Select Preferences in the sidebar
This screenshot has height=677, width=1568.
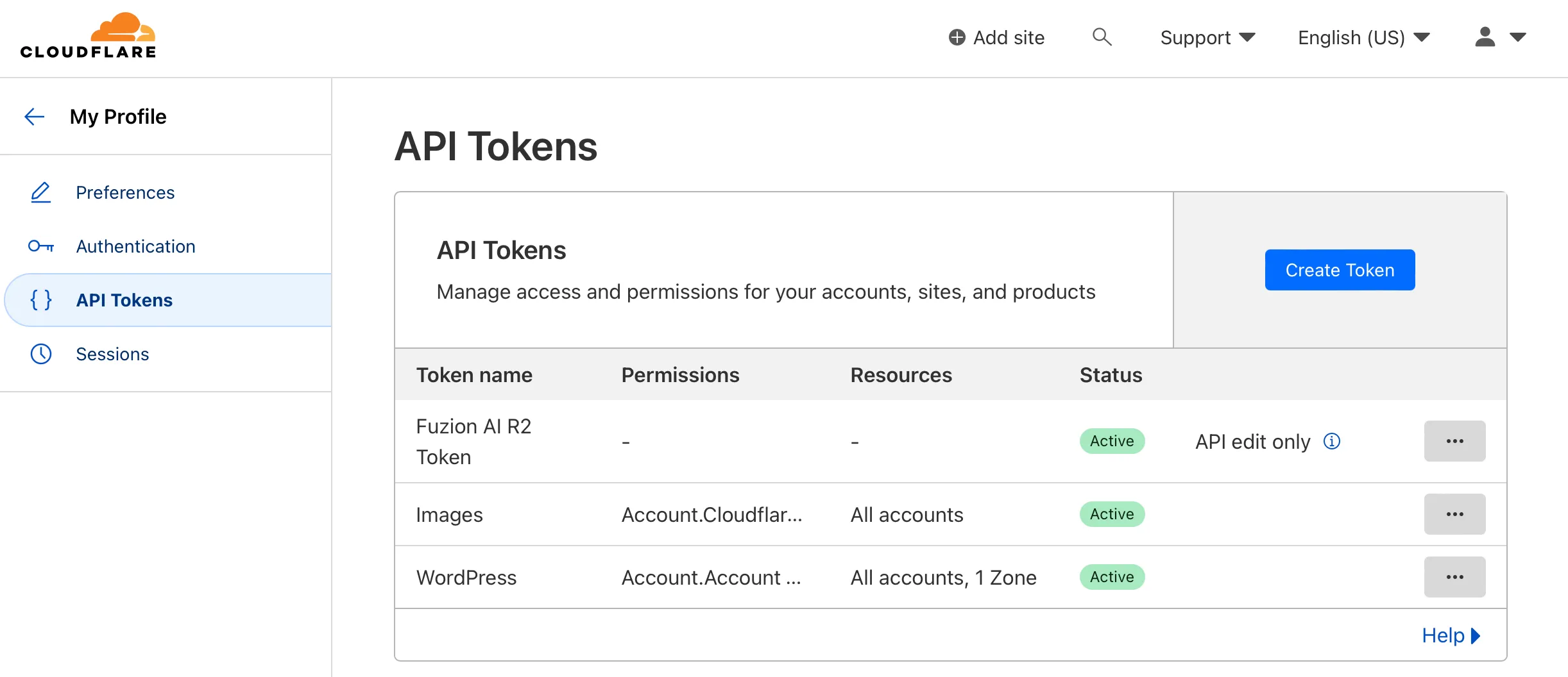(125, 192)
